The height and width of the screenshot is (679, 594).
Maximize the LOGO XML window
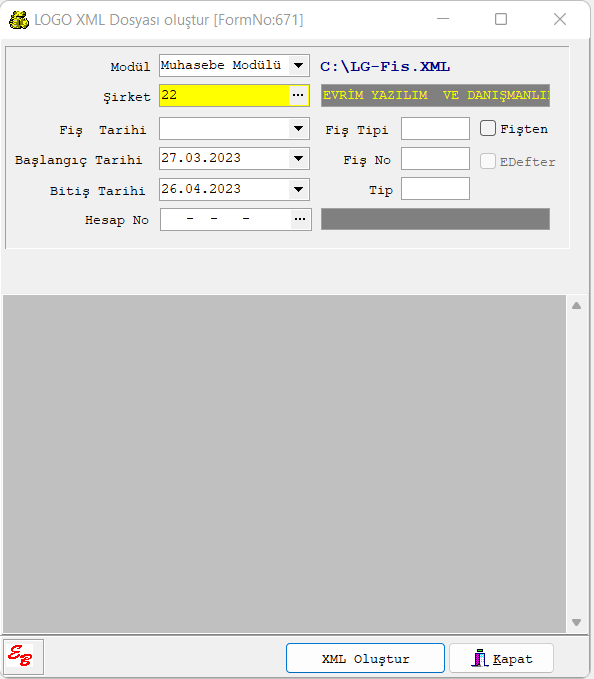pos(501,19)
